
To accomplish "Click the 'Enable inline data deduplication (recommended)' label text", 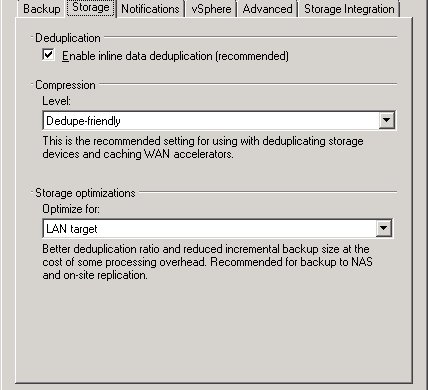I will pyautogui.click(x=175, y=56).
